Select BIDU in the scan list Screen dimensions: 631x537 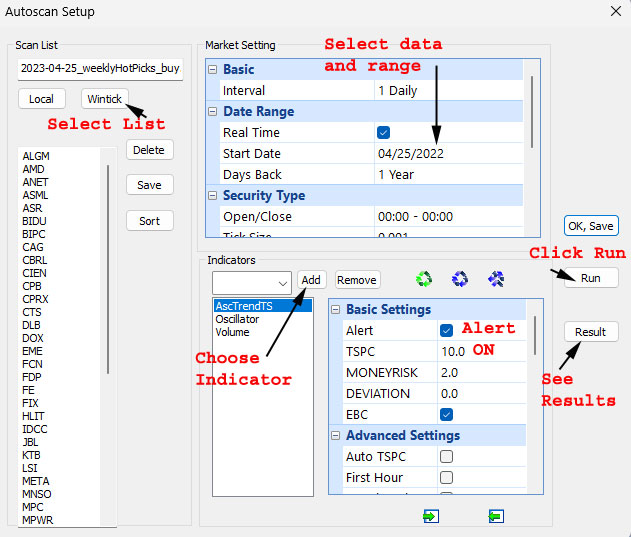[34, 221]
